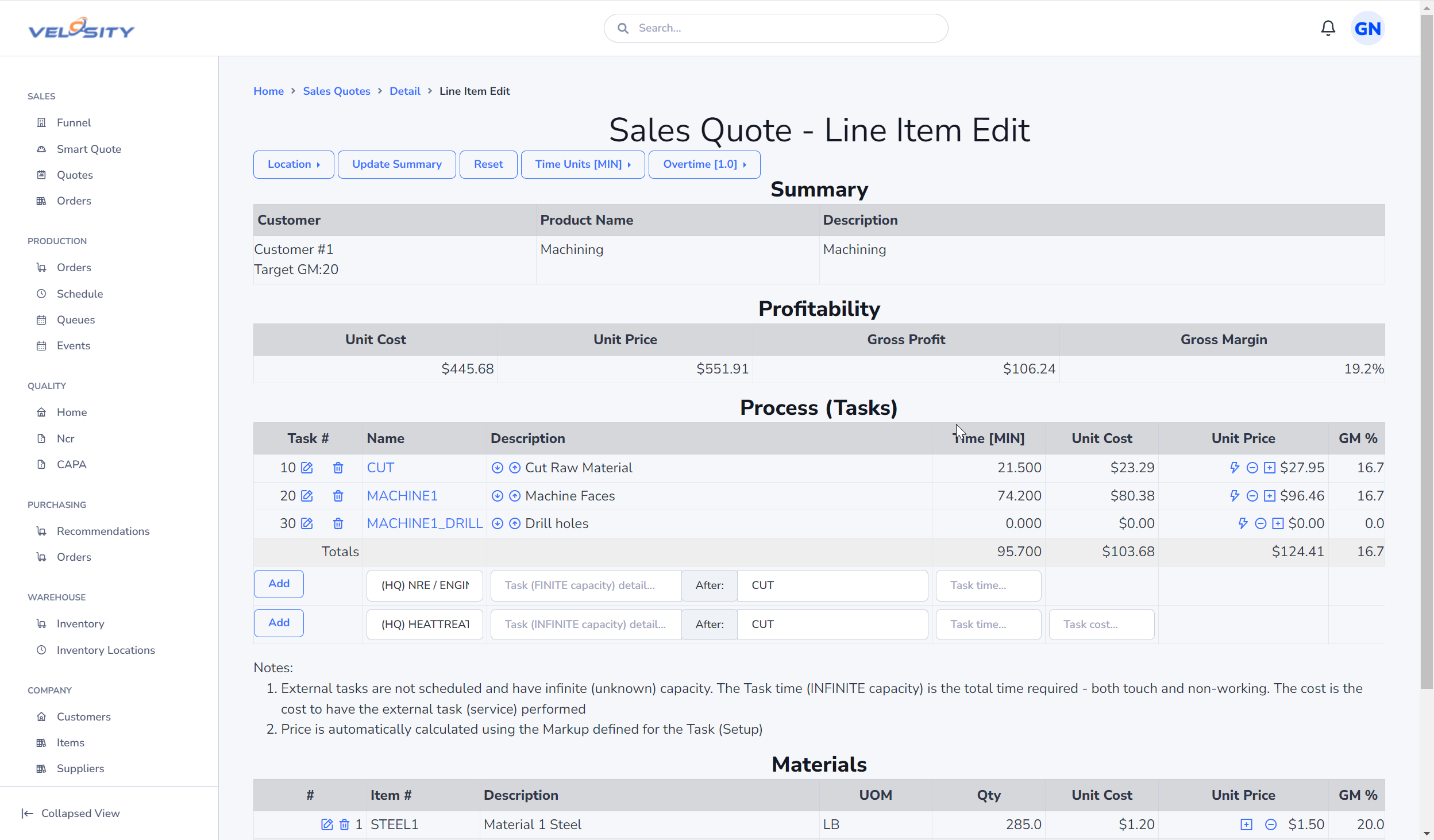Image resolution: width=1434 pixels, height=840 pixels.
Task: Open Recommendations under Purchasing
Action: pyautogui.click(x=103, y=531)
